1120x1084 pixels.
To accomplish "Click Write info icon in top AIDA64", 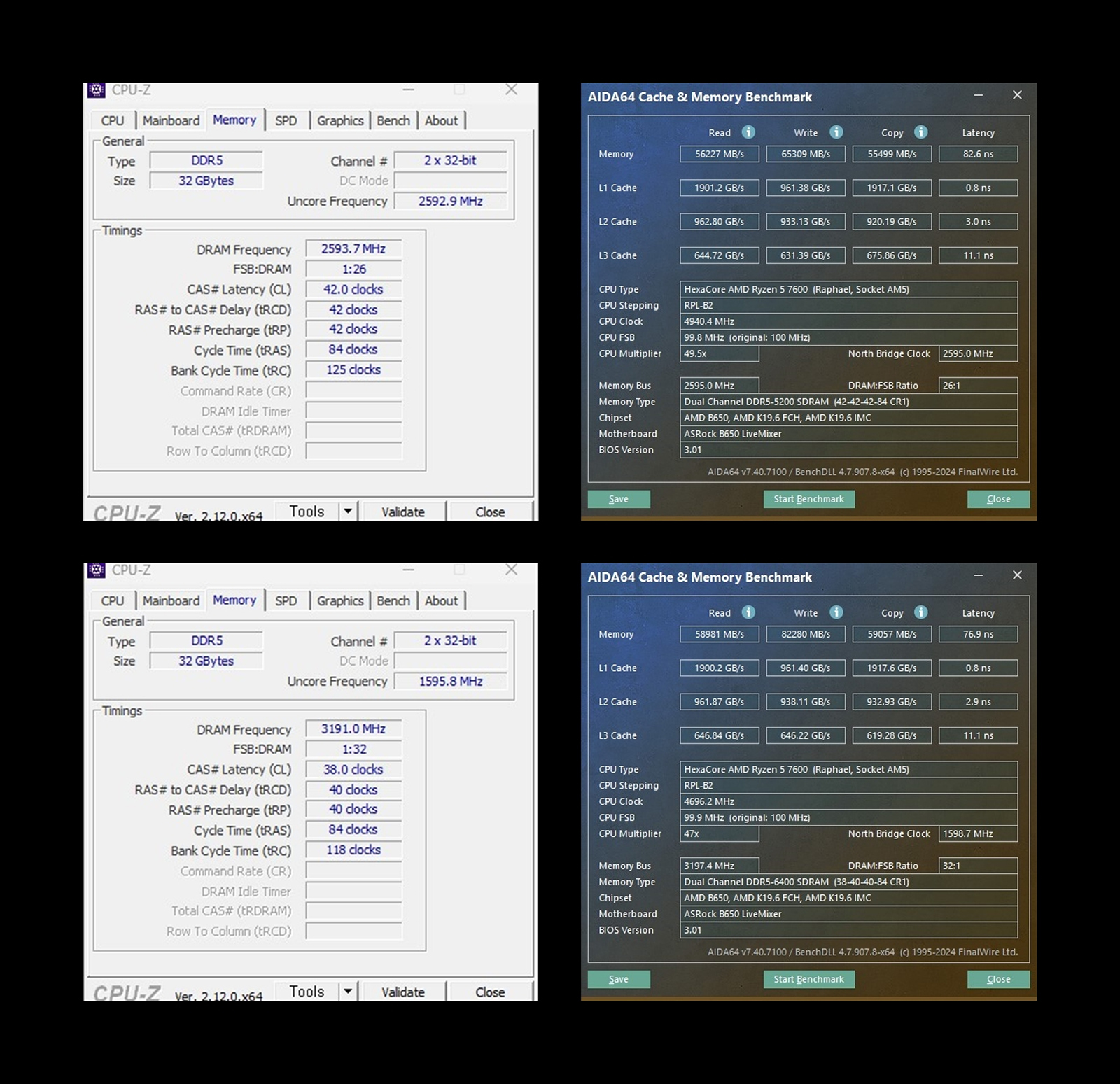I will tap(836, 132).
